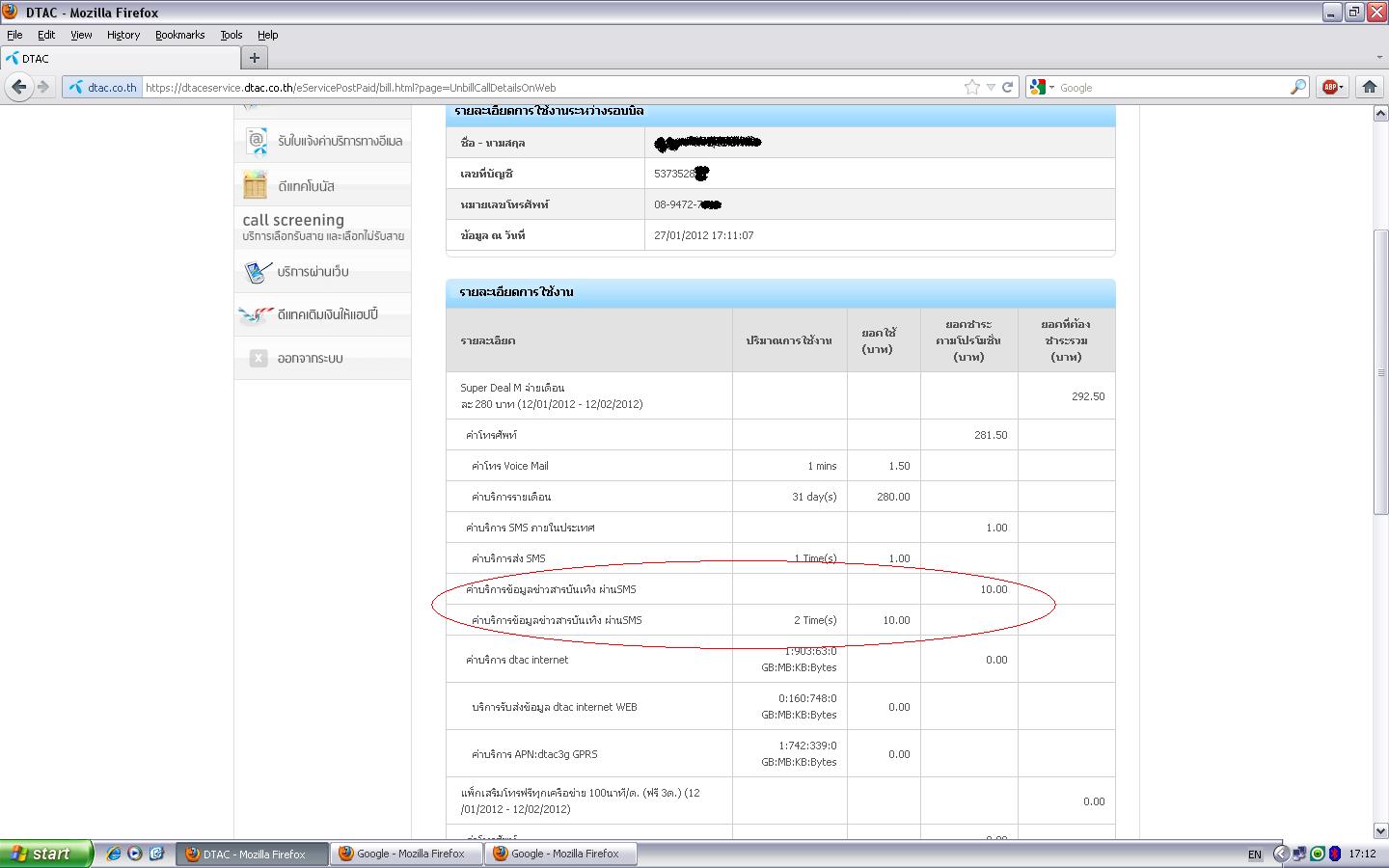Open the Windows start button
This screenshot has width=1389, height=868.
point(46,854)
